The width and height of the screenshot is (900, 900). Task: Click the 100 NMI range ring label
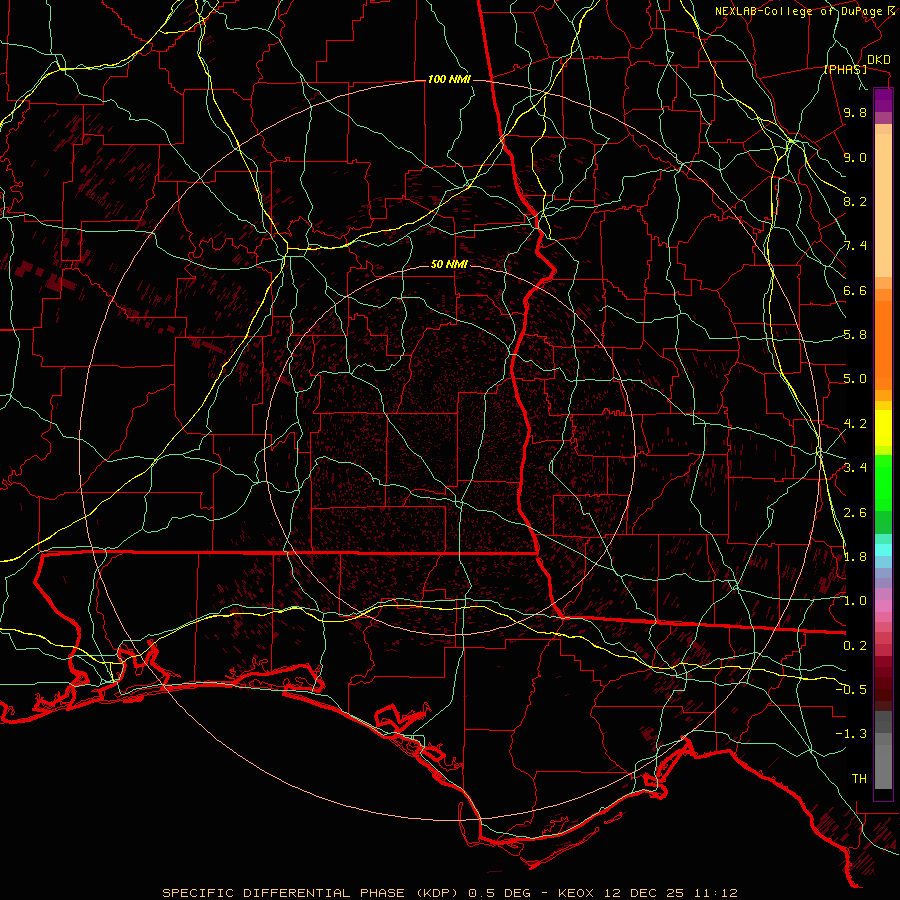pos(449,79)
